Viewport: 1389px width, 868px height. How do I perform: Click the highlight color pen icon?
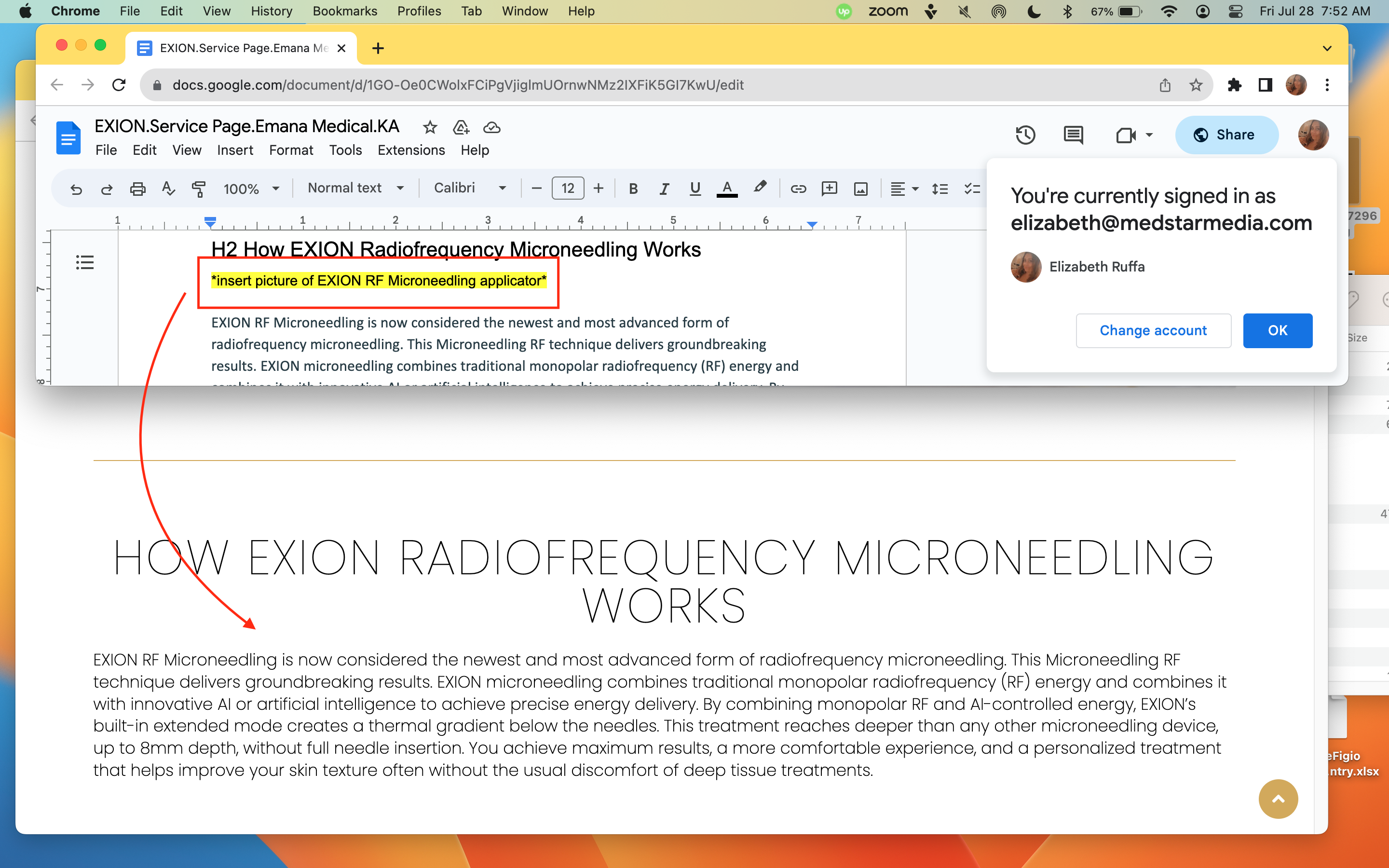[760, 188]
